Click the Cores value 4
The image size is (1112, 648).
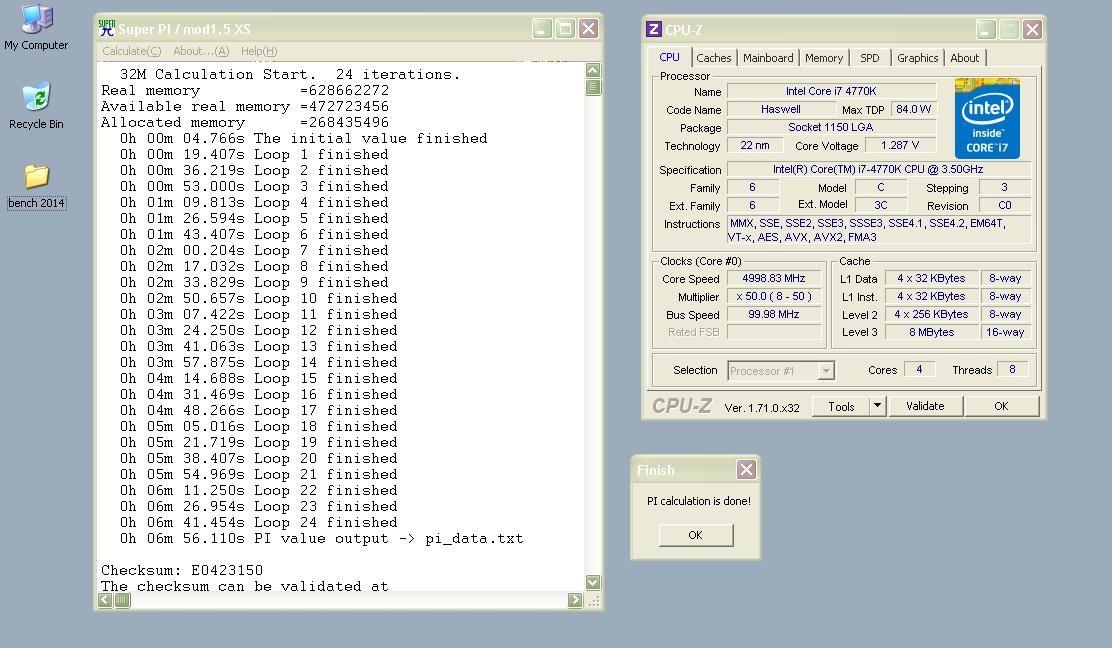(x=919, y=369)
